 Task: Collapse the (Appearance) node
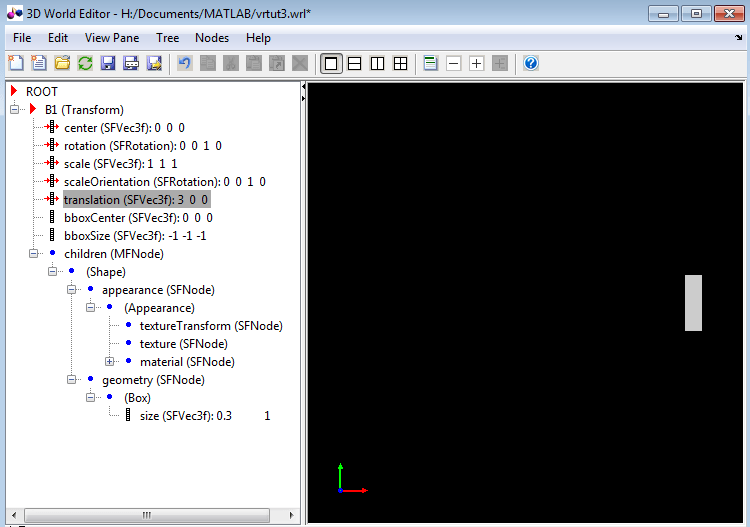[91, 307]
